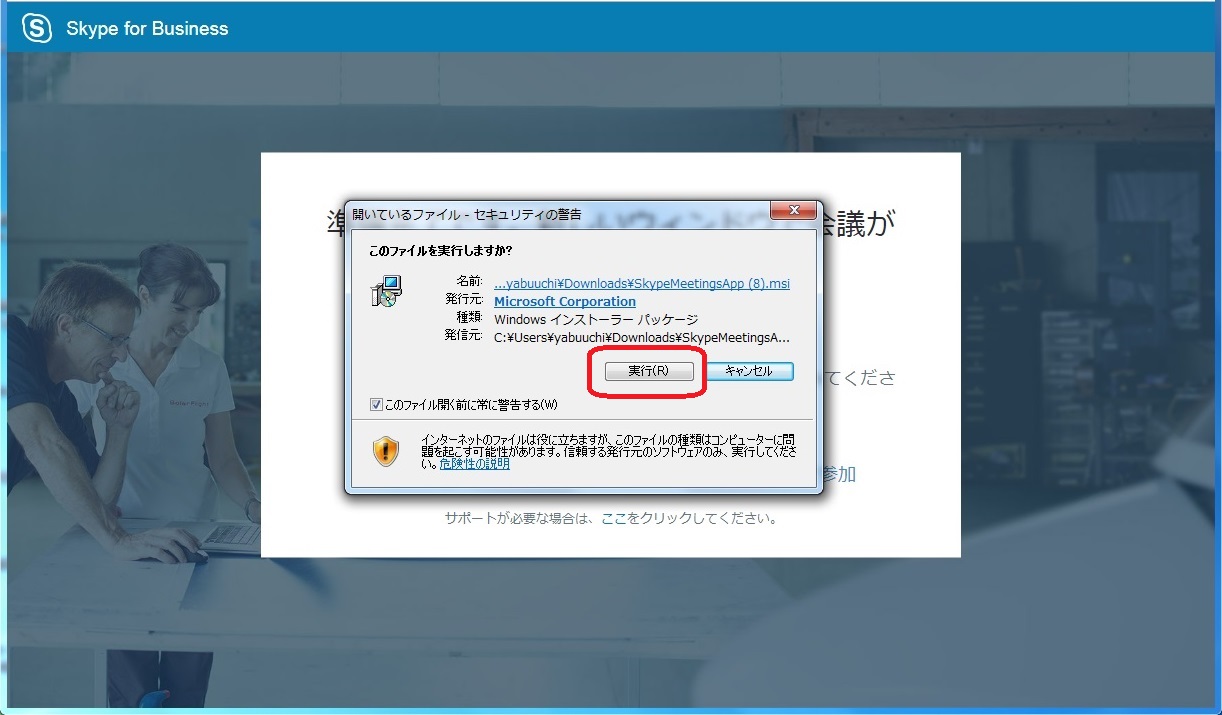Screen dimensions: 1222x715
Task: Uncheck 'このファイル開く前に常に警告する' checkbox
Action: [x=376, y=405]
